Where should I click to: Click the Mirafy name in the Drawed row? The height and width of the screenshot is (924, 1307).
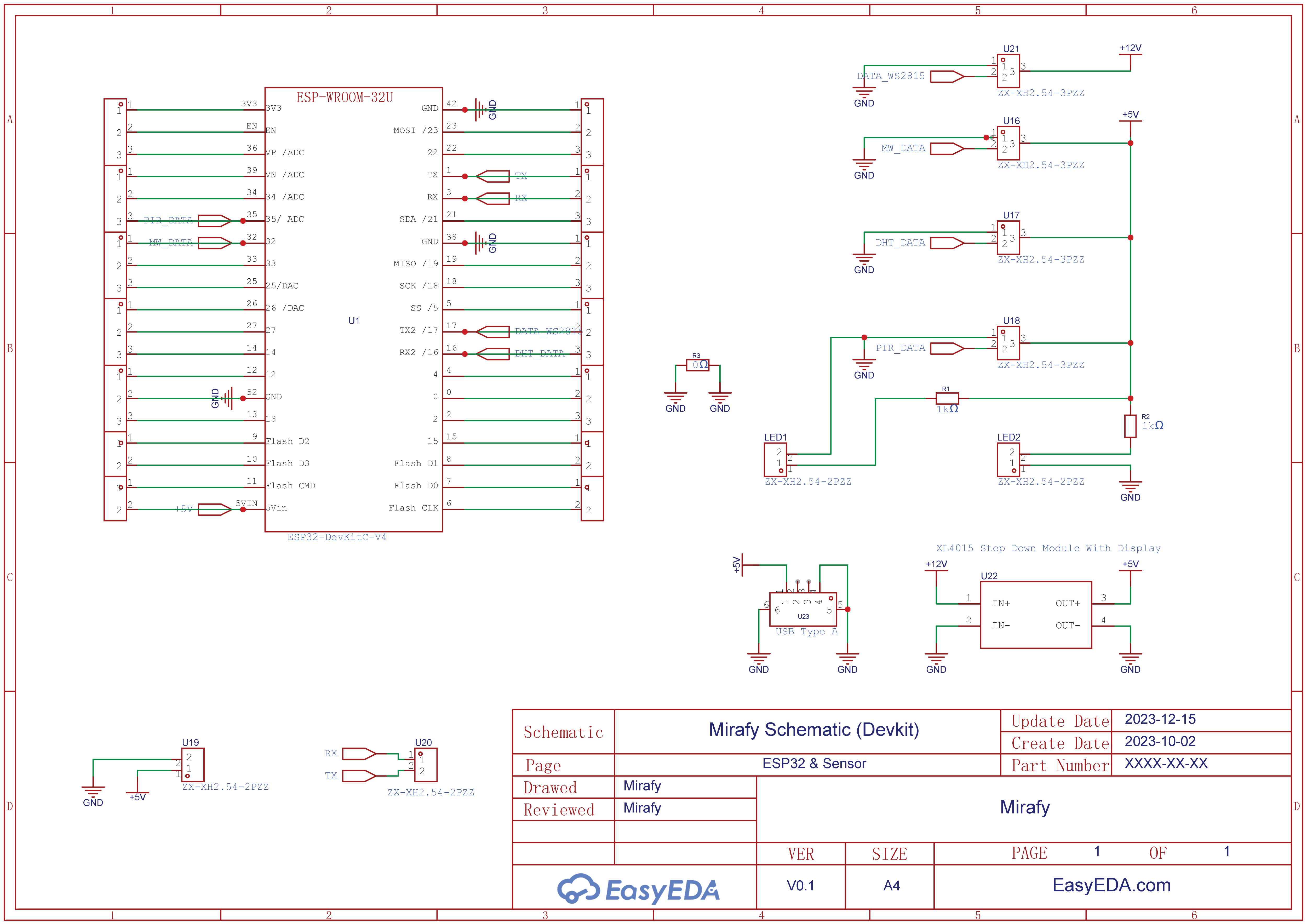tap(642, 786)
